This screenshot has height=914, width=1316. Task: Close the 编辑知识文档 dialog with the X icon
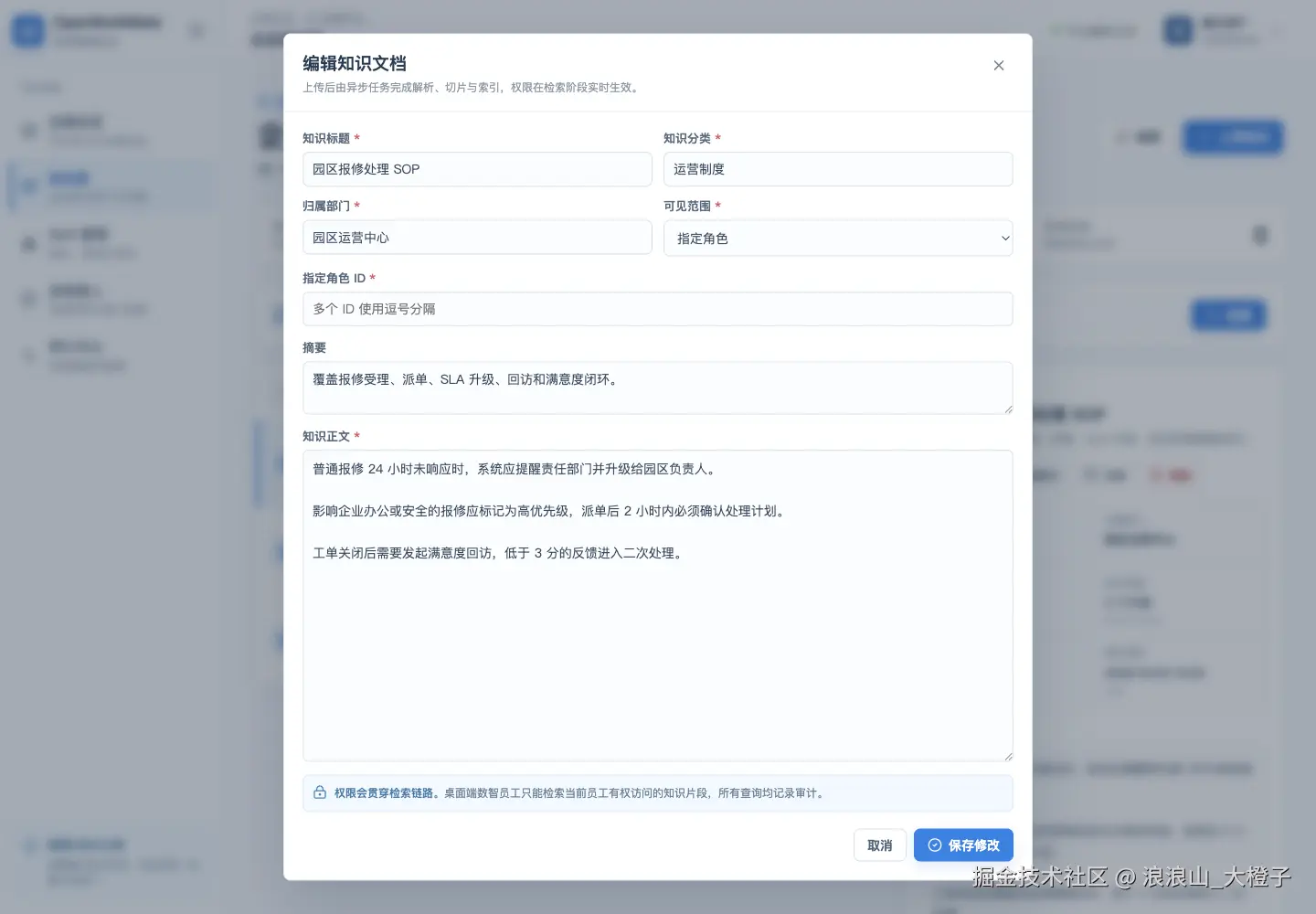pos(999,66)
